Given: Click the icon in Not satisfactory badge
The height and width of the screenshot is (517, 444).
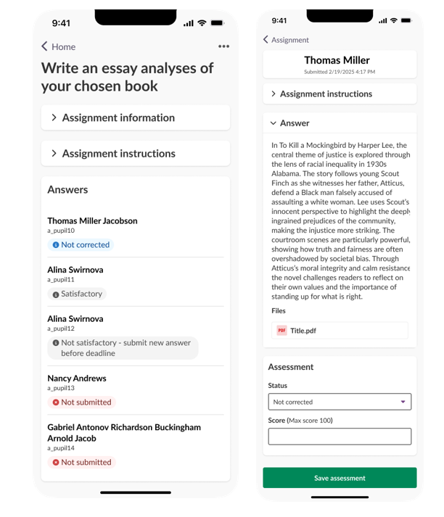Looking at the screenshot, I should coord(56,343).
